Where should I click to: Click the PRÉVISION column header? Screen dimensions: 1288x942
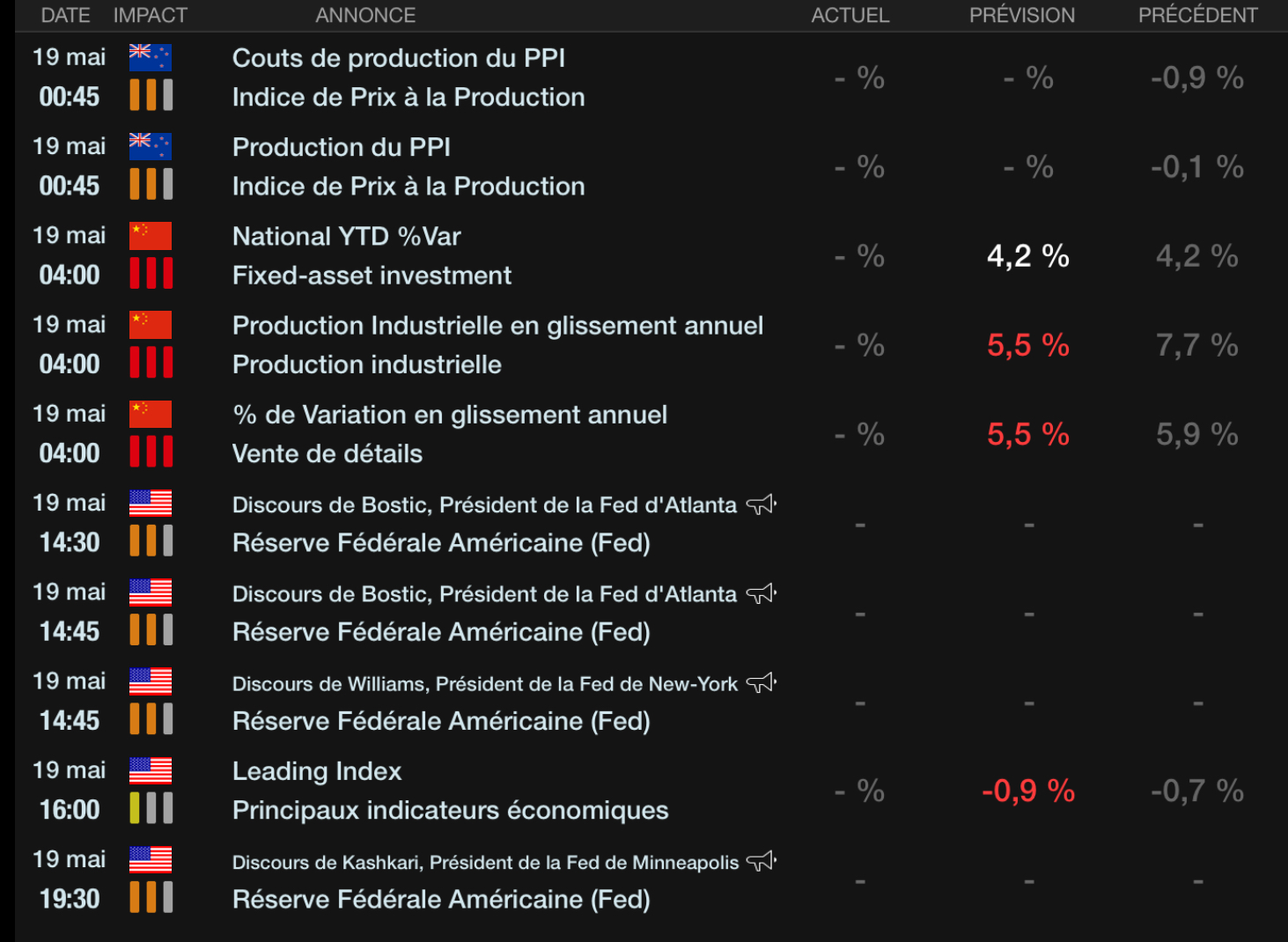point(1021,15)
